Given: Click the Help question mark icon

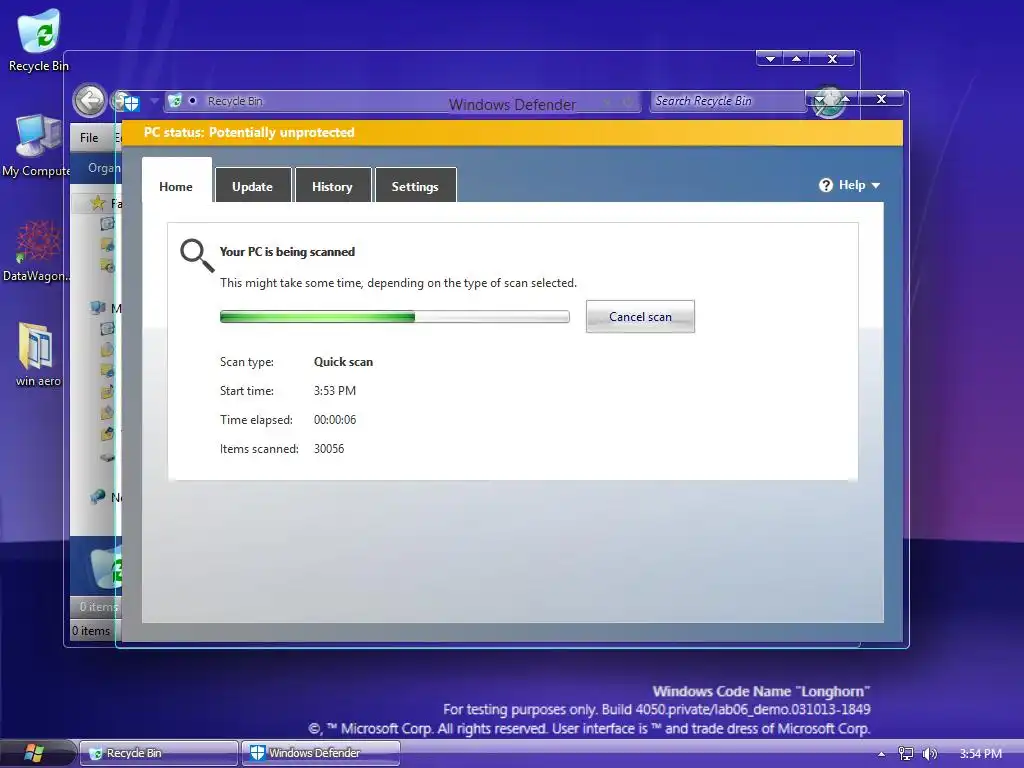Looking at the screenshot, I should click(825, 185).
